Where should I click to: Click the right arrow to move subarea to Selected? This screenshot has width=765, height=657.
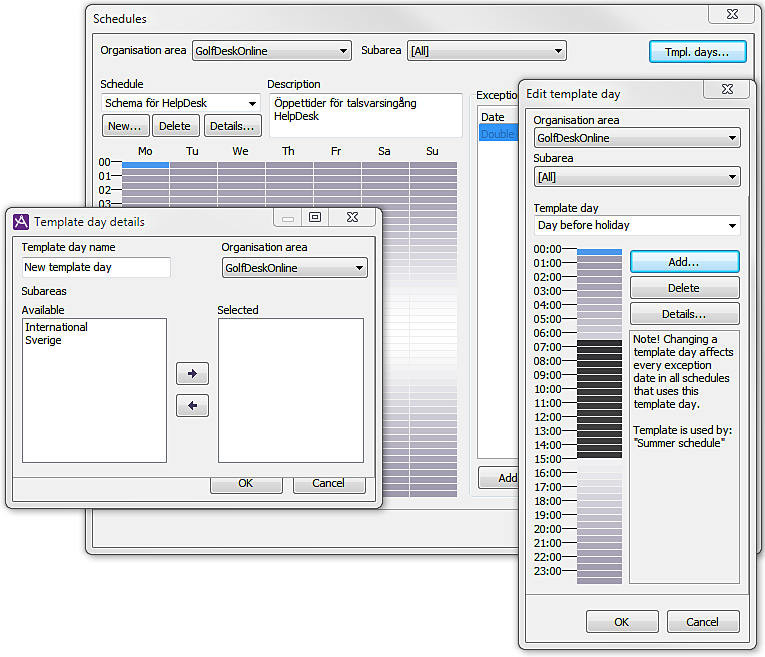pos(192,374)
